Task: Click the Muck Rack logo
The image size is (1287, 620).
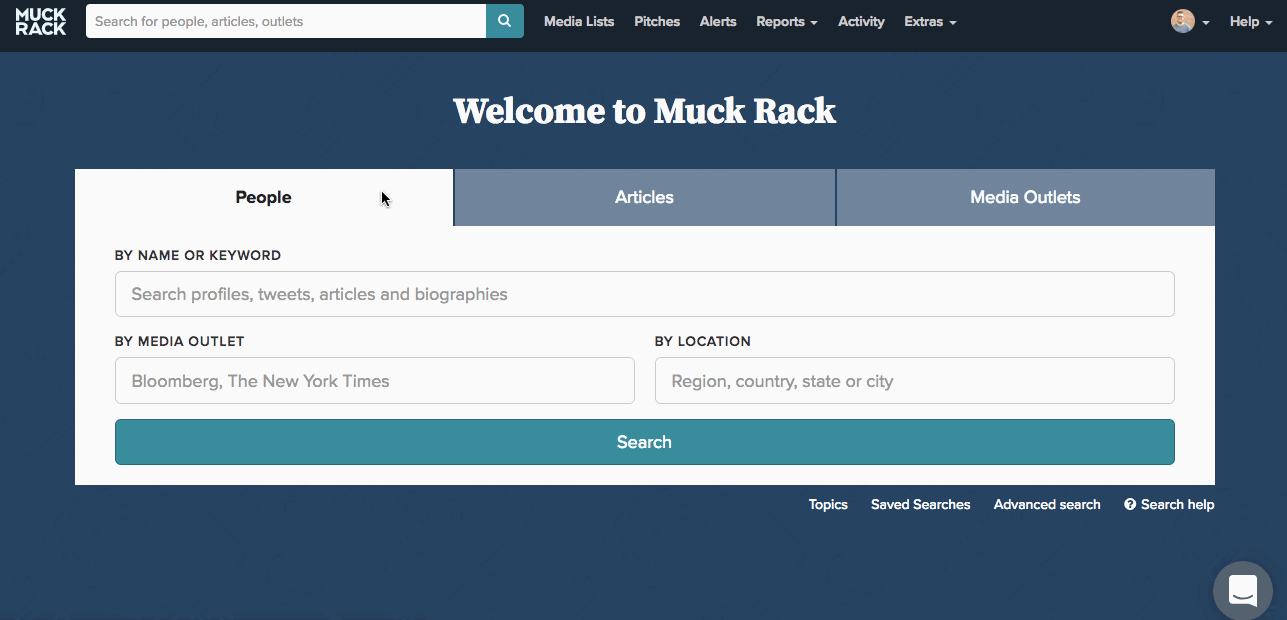Action: click(x=40, y=20)
